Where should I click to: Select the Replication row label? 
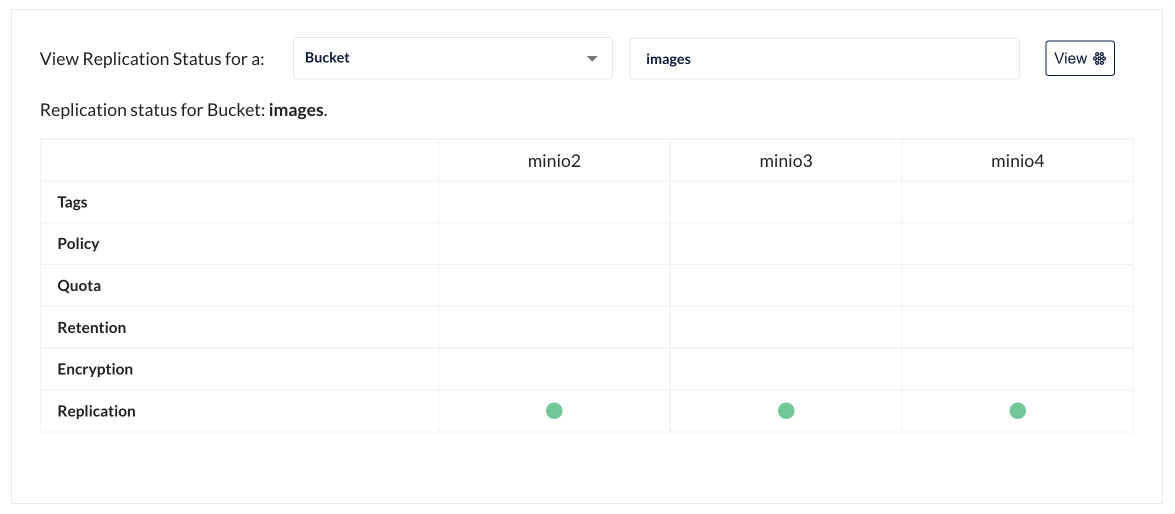(x=97, y=411)
